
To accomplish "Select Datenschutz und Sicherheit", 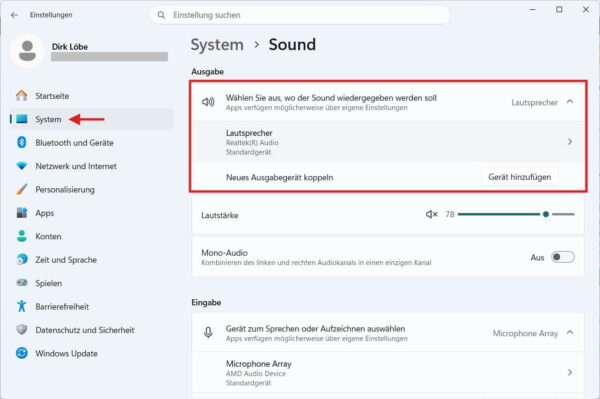I will pyautogui.click(x=91, y=329).
